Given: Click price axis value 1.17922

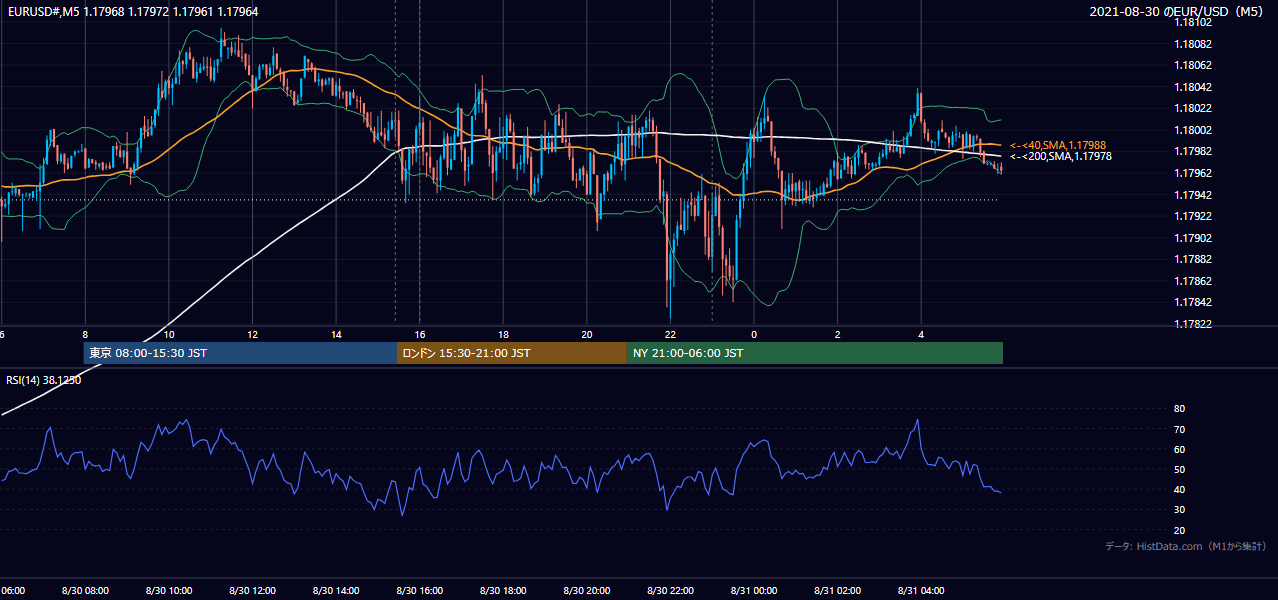Looking at the screenshot, I should (1193, 216).
